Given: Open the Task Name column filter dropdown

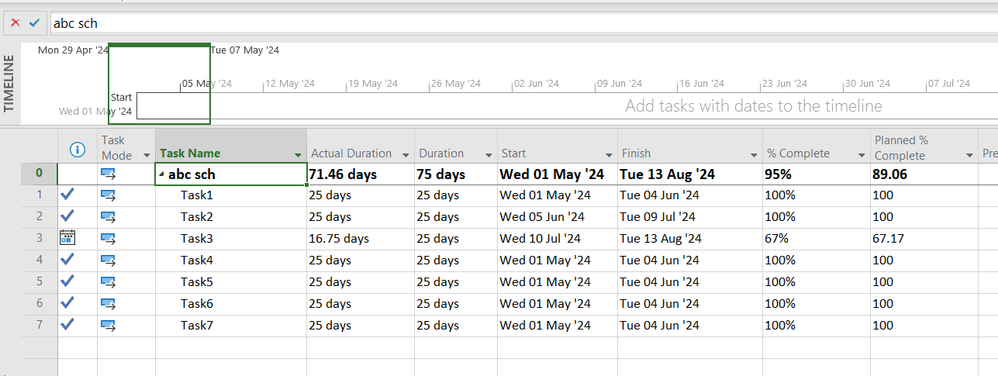Looking at the screenshot, I should tap(299, 155).
